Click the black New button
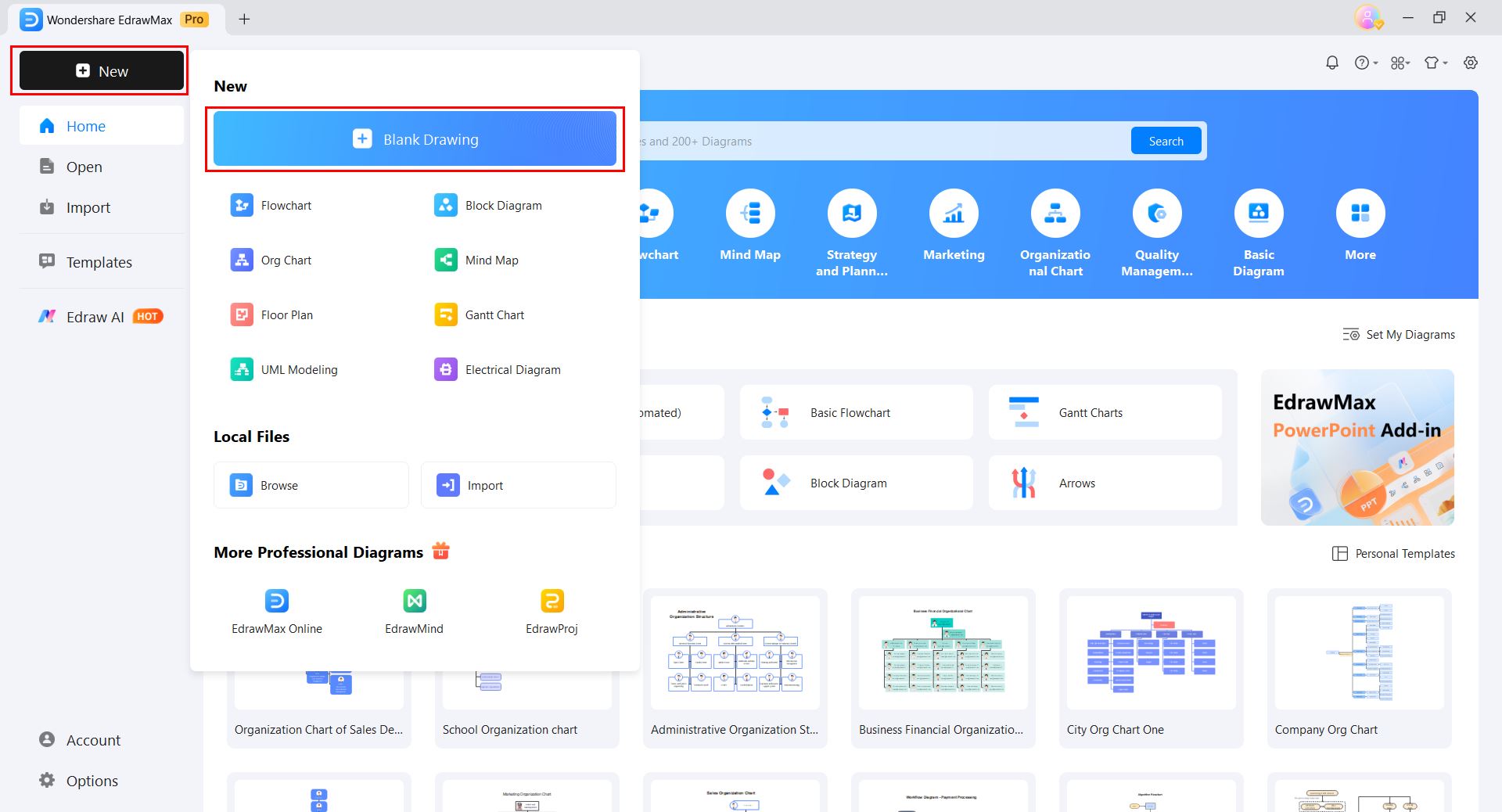1502x812 pixels. (x=102, y=71)
